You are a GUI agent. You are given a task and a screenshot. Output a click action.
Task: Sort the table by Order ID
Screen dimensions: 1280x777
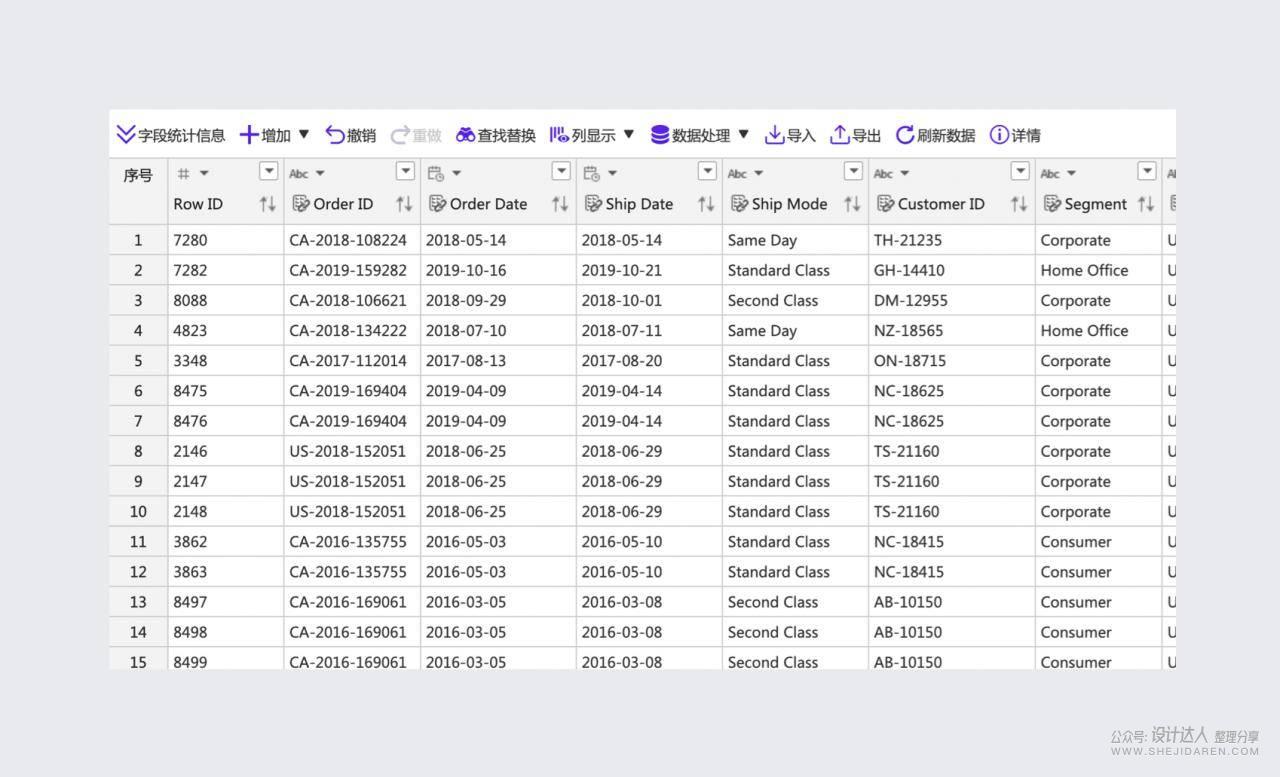click(404, 204)
